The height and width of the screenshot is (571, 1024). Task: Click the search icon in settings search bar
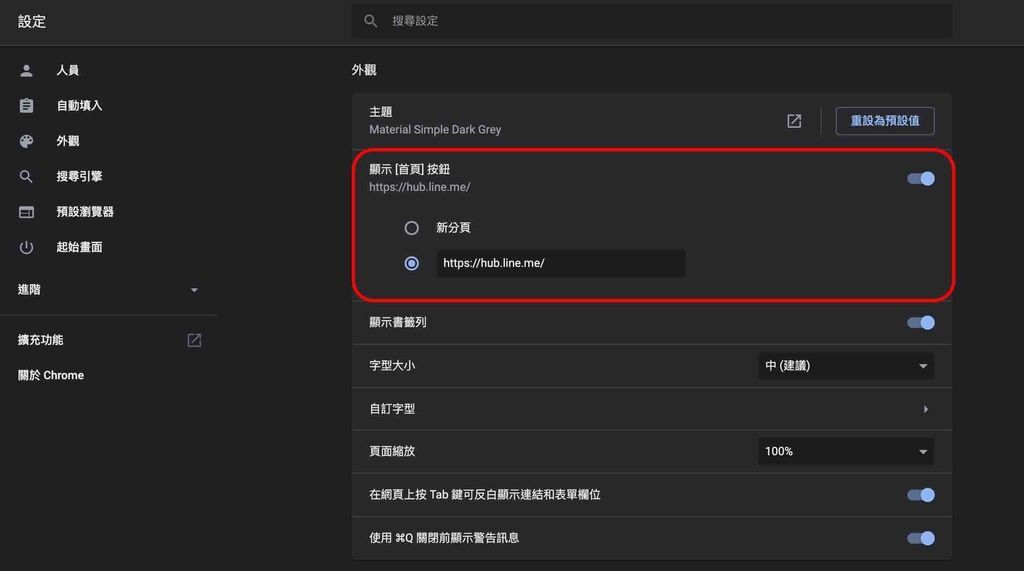370,21
